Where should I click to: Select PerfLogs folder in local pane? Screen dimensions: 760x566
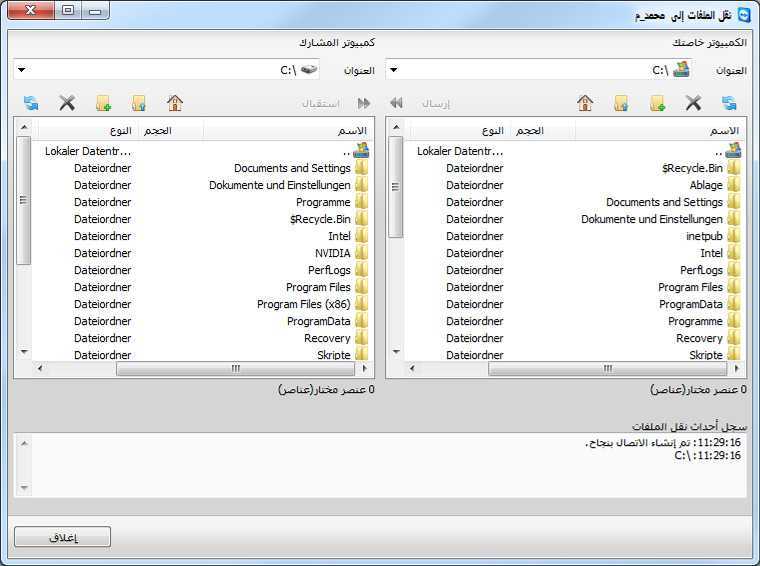[x=701, y=270]
